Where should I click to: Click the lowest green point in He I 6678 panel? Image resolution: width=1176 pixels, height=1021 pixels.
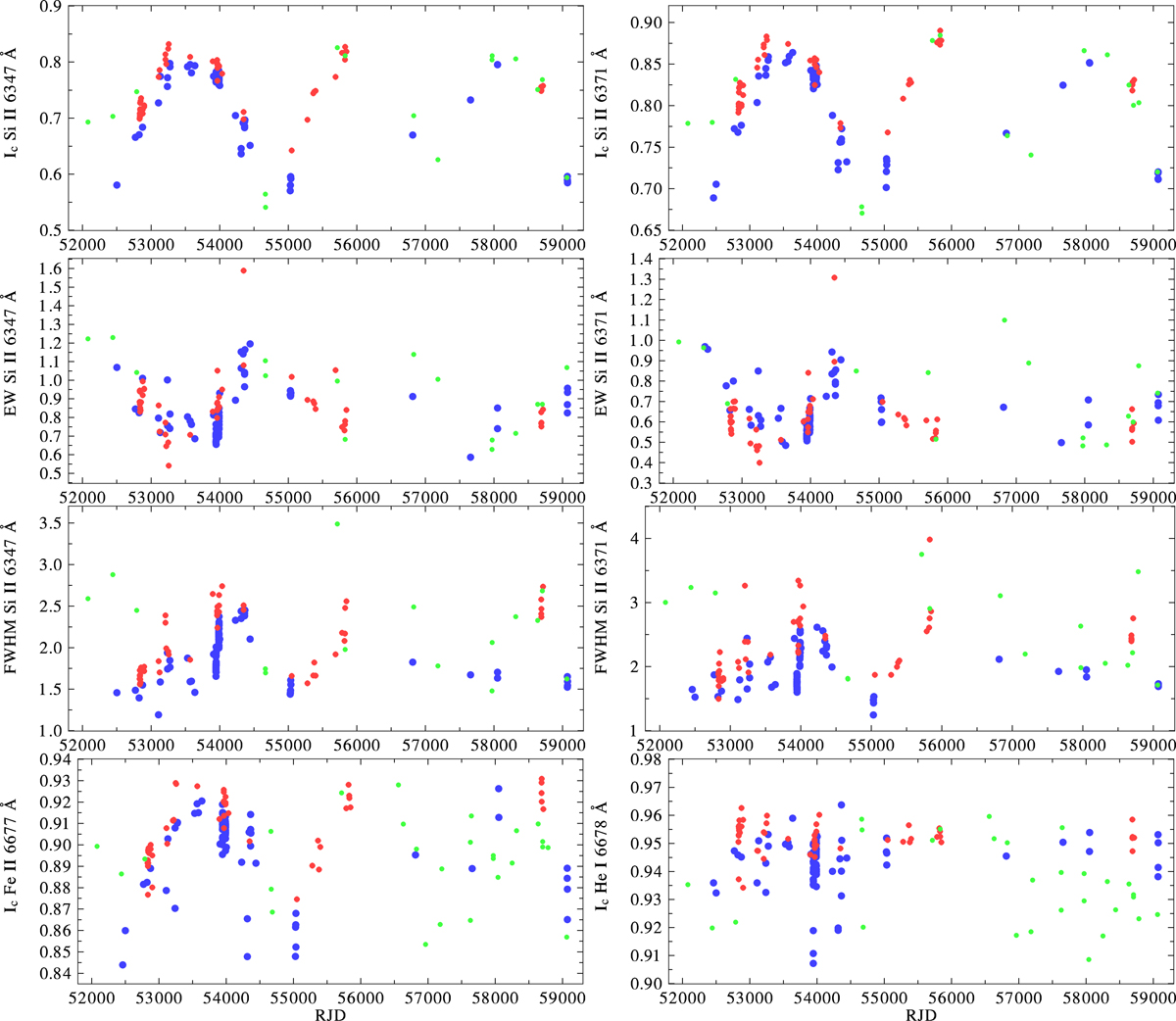(1089, 959)
